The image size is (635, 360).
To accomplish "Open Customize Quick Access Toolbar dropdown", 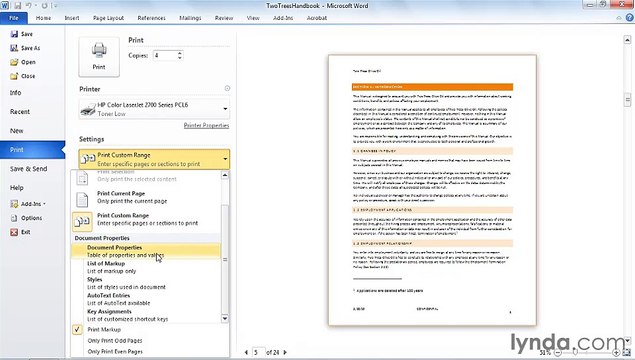I will tap(55, 6).
